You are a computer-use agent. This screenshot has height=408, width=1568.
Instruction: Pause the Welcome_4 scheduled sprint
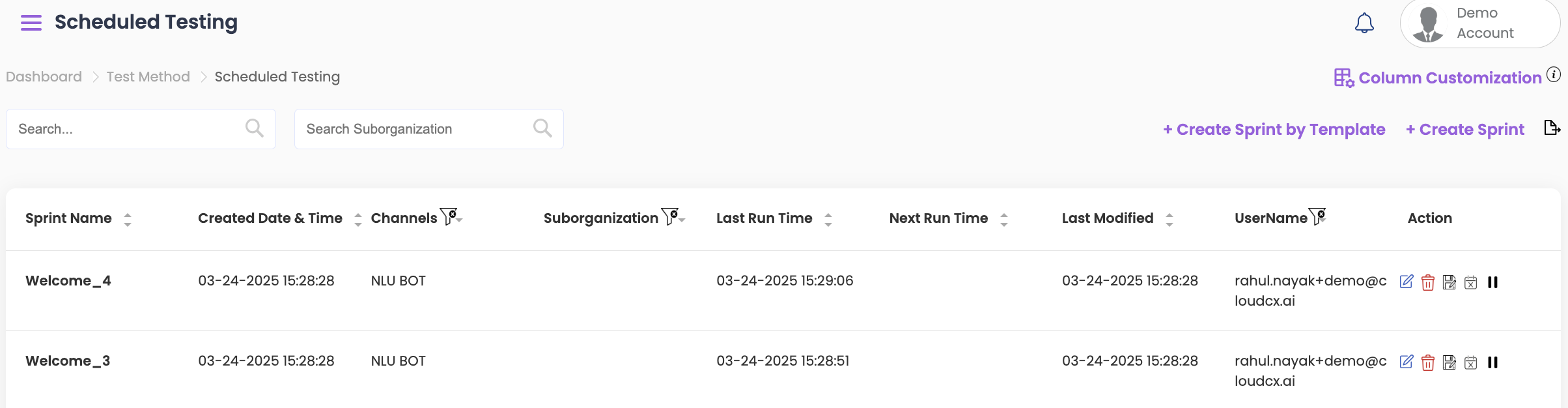pos(1492,282)
